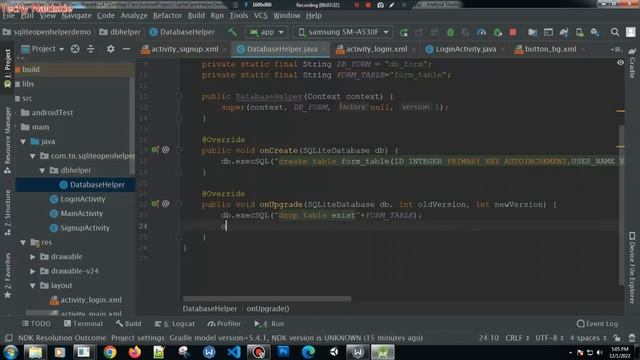Open the Terminal tool window

coord(83,324)
